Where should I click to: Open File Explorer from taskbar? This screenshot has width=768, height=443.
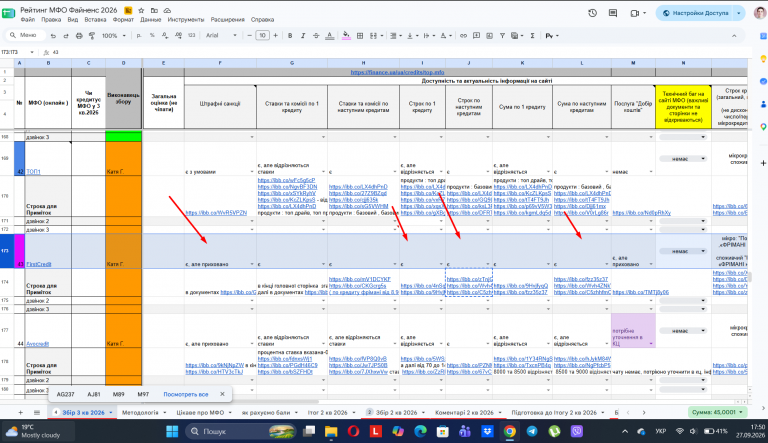click(x=331, y=431)
